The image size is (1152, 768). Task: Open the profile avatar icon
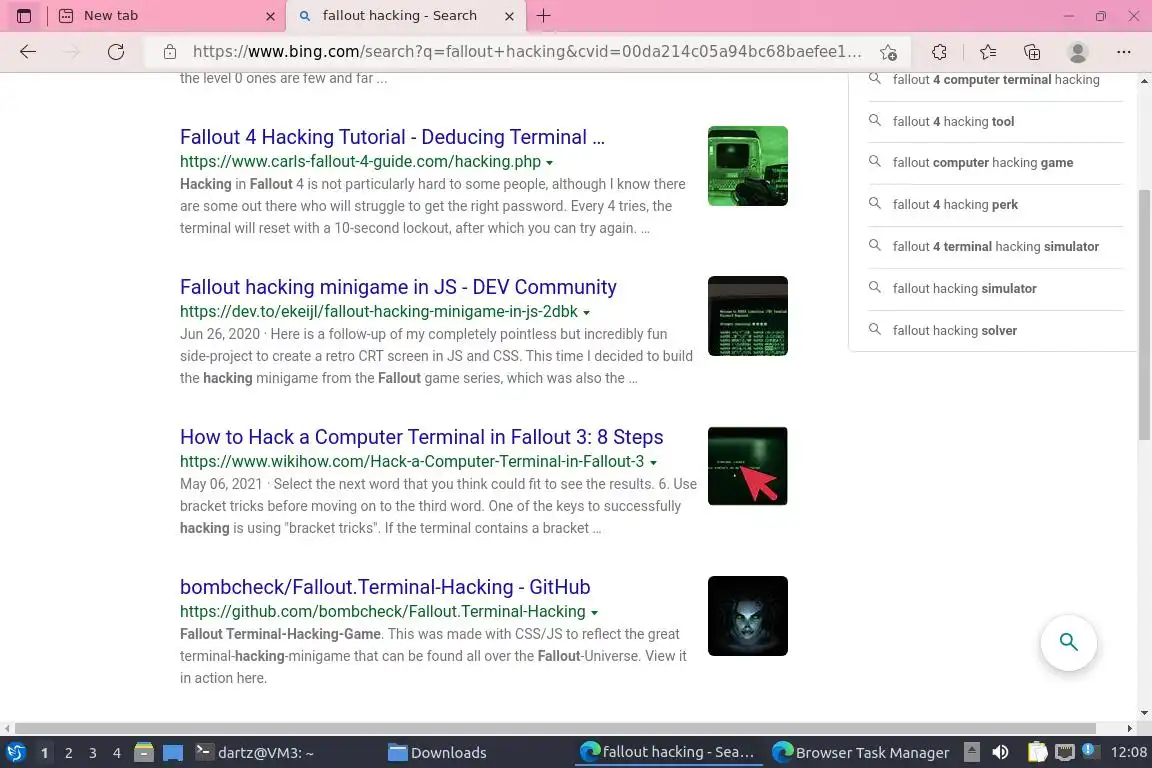(1078, 52)
